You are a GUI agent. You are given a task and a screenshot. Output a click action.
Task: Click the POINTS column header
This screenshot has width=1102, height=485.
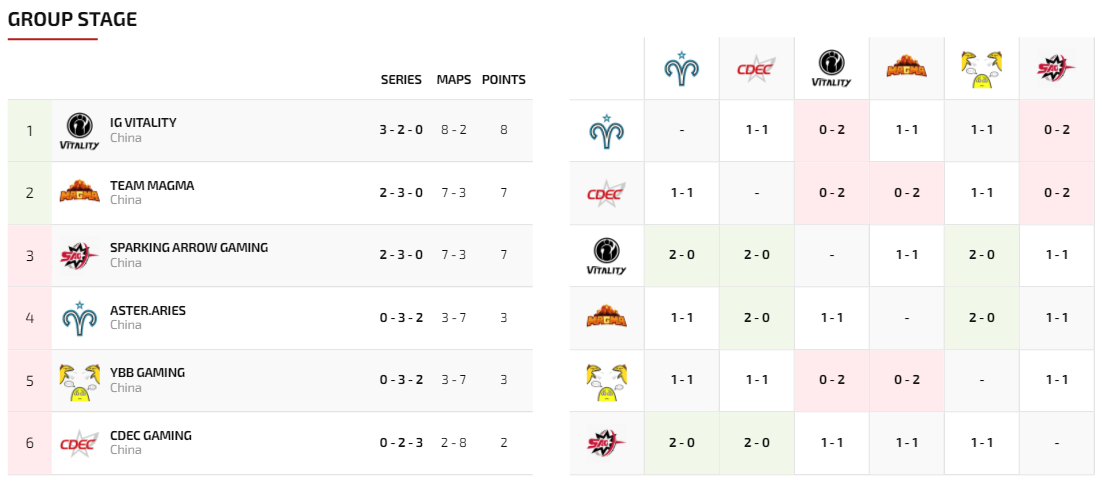point(504,80)
